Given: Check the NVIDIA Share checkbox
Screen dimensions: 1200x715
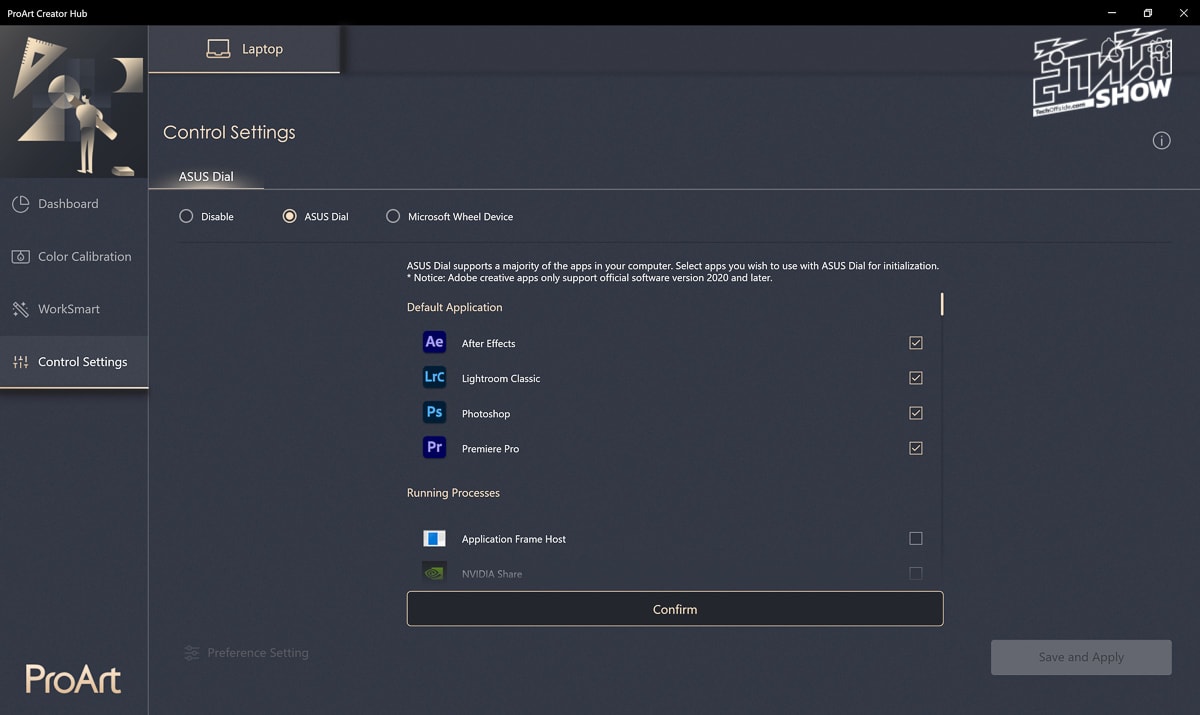Looking at the screenshot, I should click(916, 573).
